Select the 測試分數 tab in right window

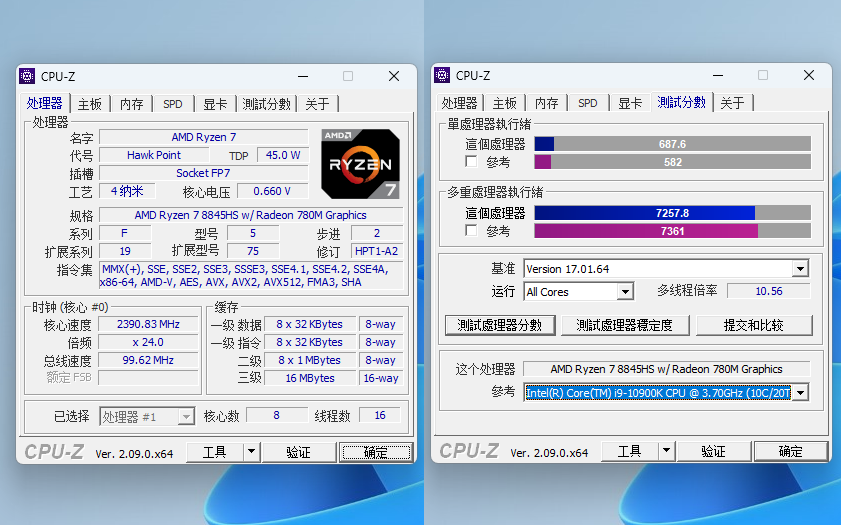pyautogui.click(x=682, y=102)
